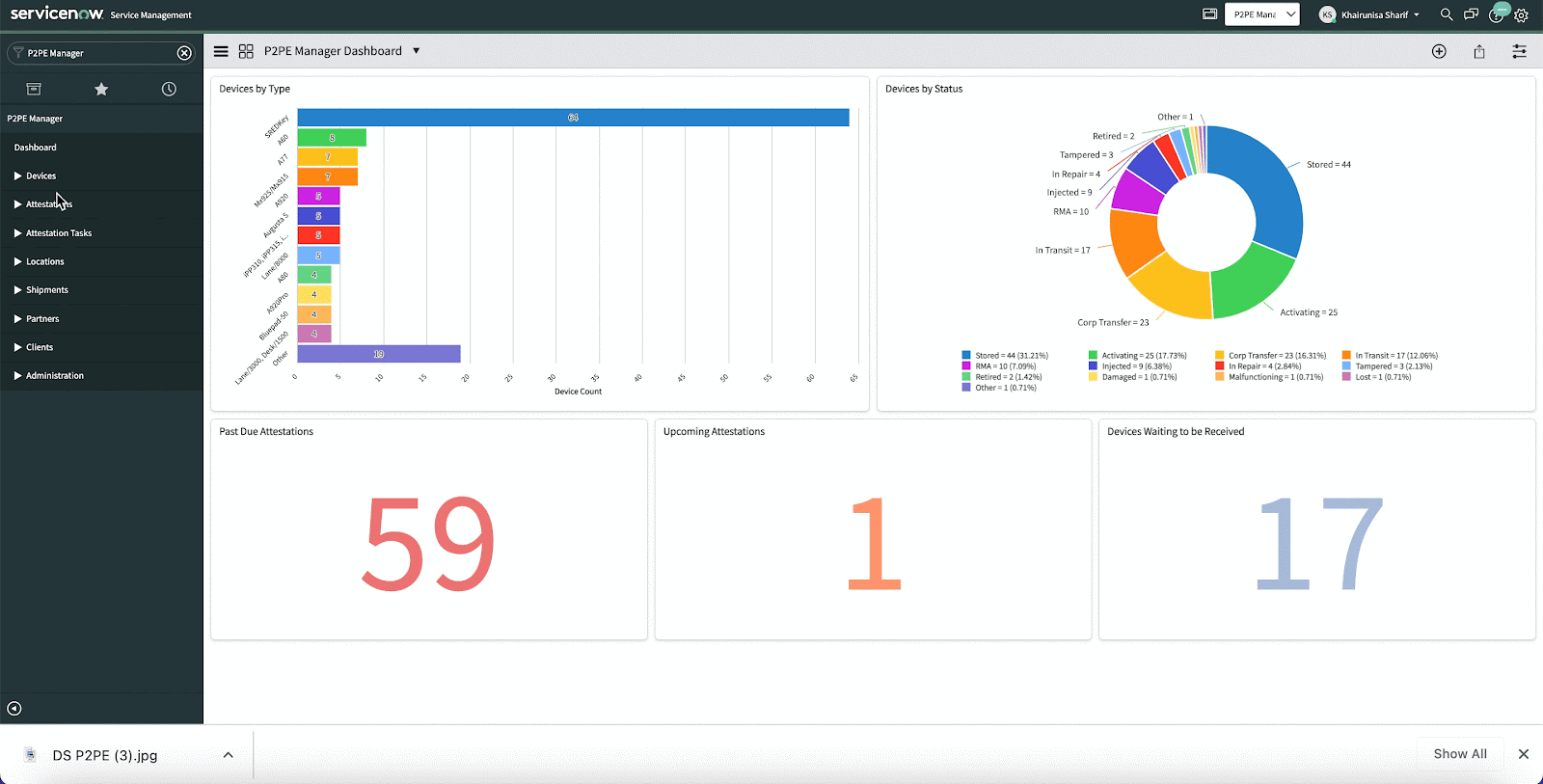Viewport: 1543px width, 784px height.
Task: Click the Devices Waiting to be Received count 17
Action: click(1319, 543)
